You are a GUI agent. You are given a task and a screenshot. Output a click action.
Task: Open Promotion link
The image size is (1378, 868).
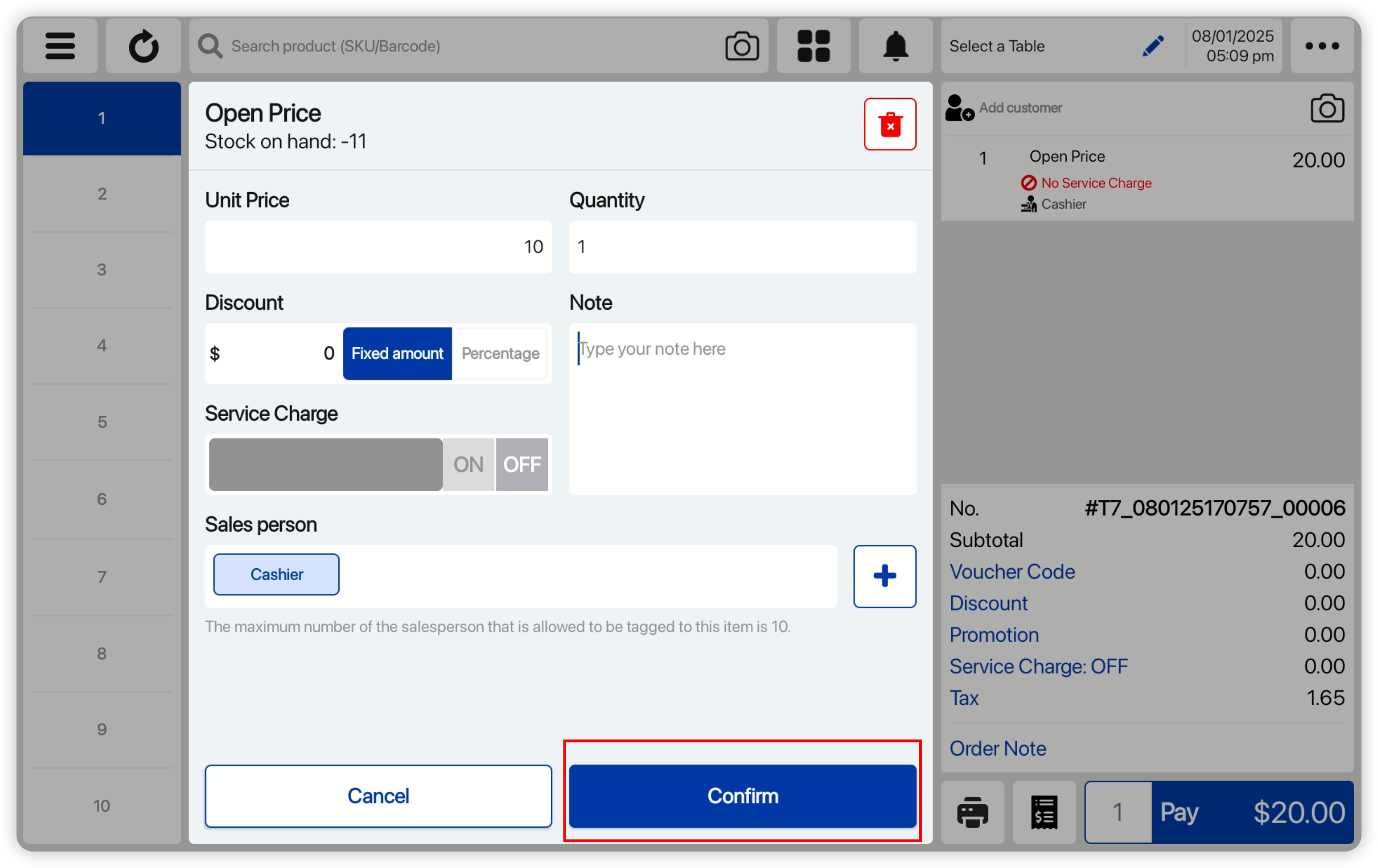[x=994, y=635]
